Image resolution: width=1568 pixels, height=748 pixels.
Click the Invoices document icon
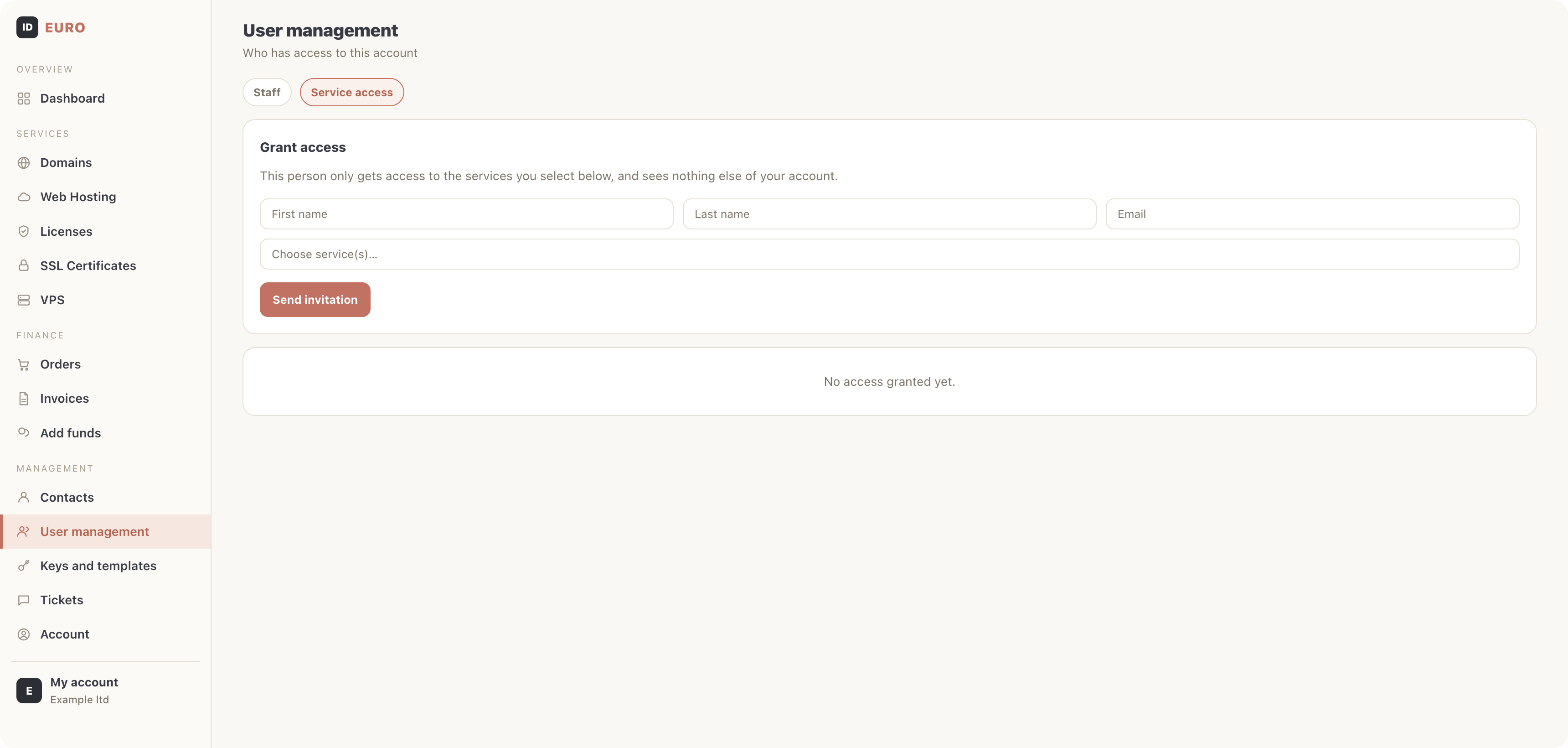pyautogui.click(x=24, y=398)
